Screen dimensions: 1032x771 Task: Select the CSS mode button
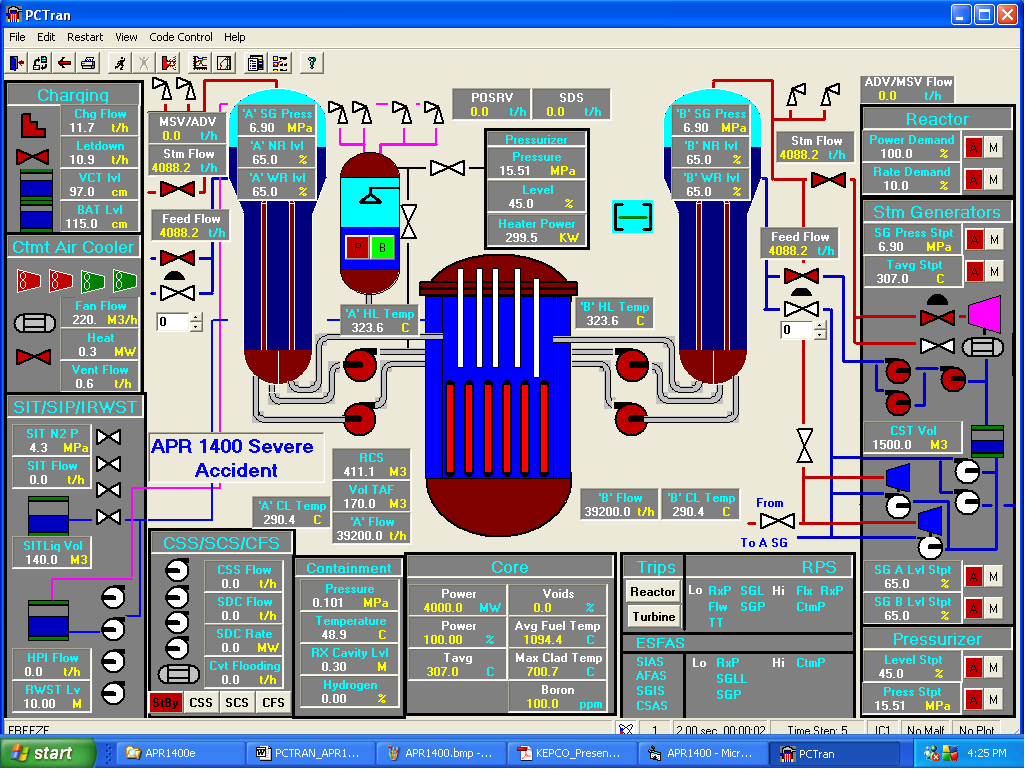coord(201,703)
